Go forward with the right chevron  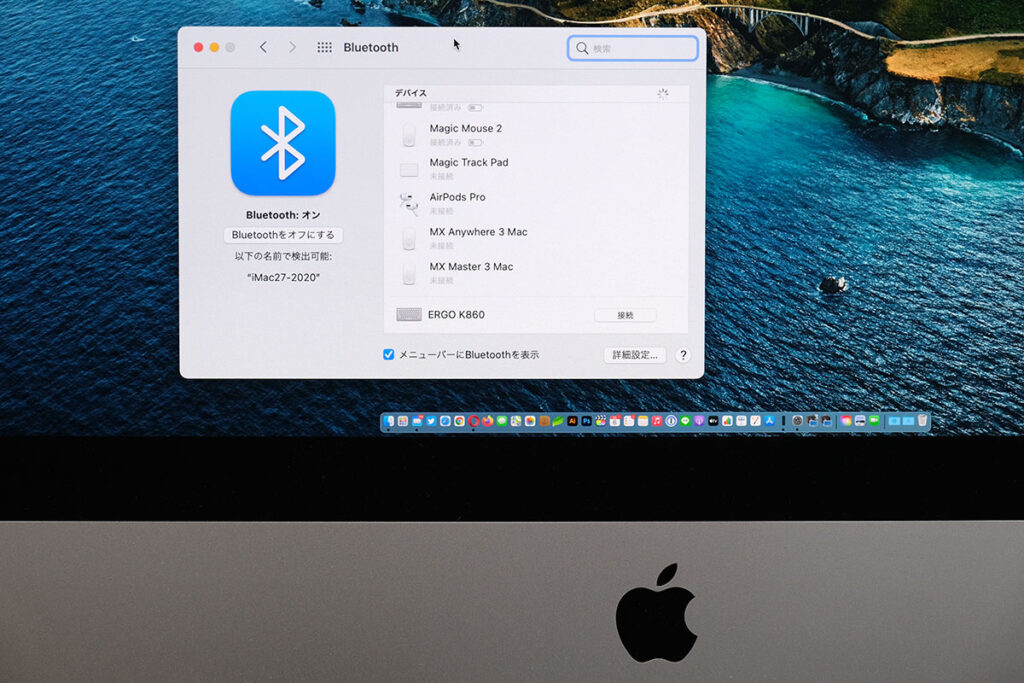click(x=293, y=47)
